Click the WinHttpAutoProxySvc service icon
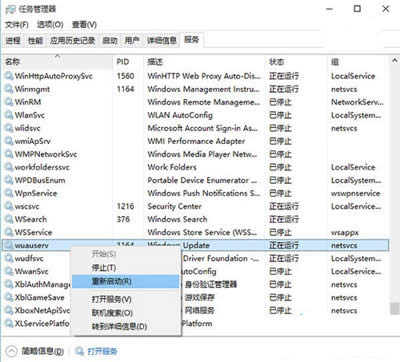 pyautogui.click(x=9, y=76)
